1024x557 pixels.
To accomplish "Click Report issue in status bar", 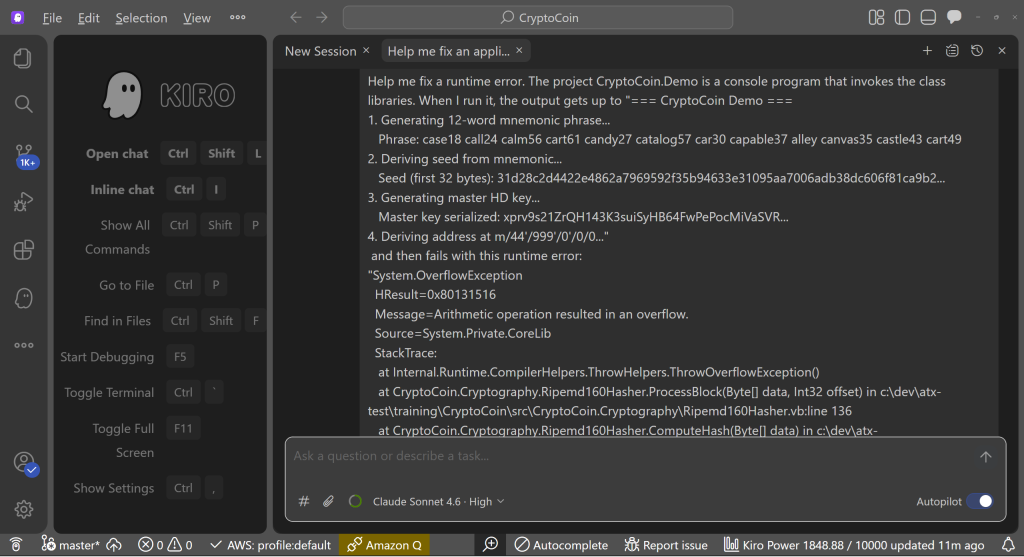I will [x=665, y=545].
